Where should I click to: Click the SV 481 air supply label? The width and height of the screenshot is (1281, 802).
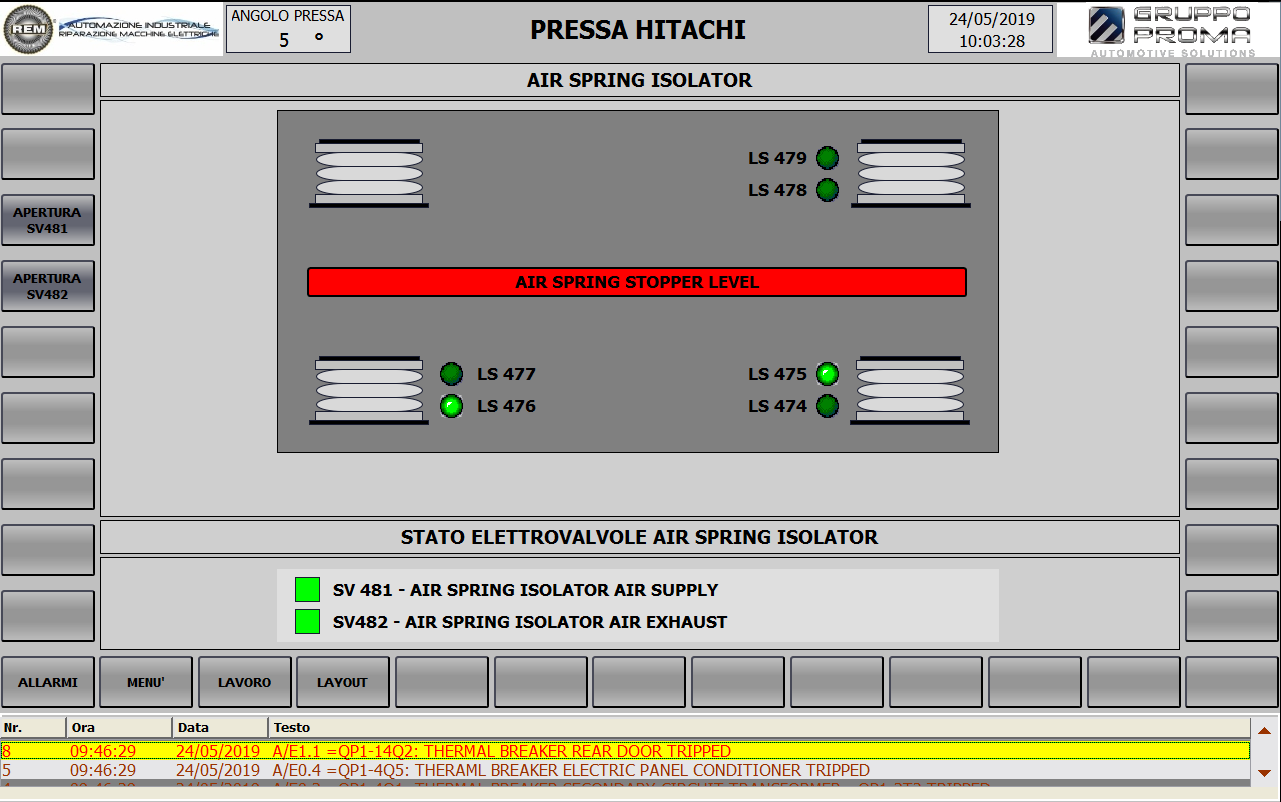click(525, 590)
